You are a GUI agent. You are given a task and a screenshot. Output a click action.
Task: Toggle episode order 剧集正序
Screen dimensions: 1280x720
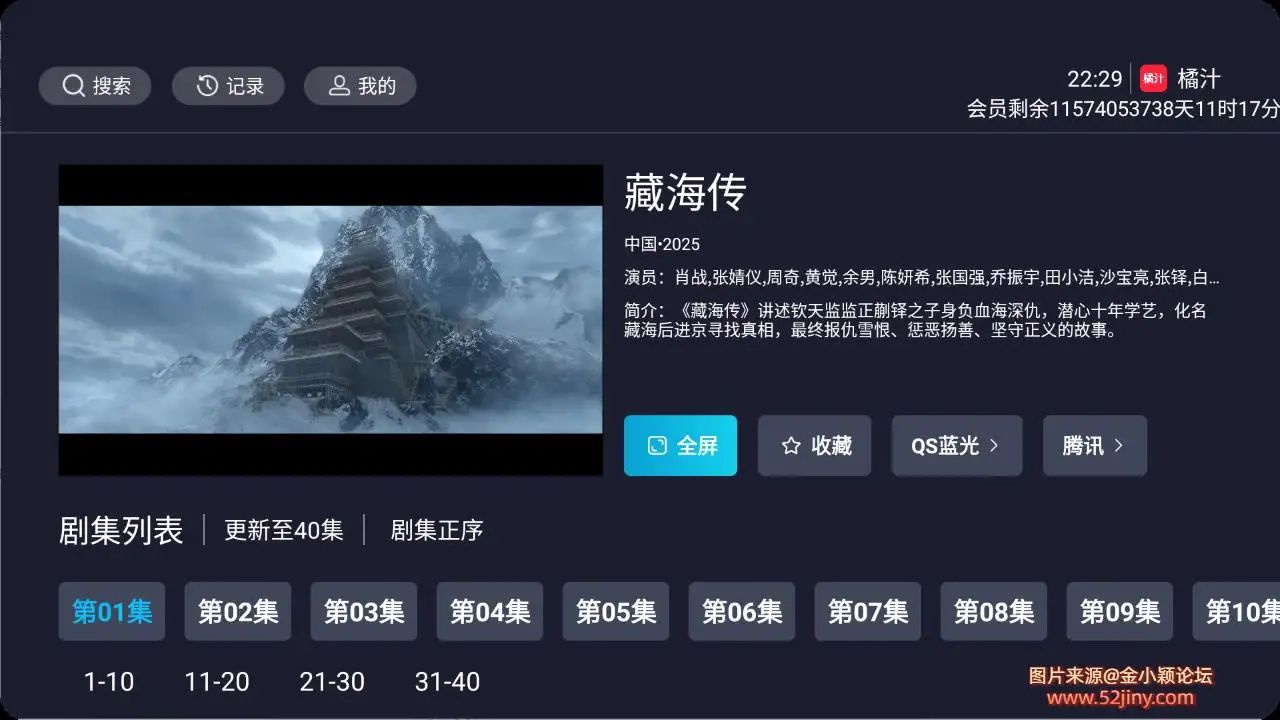click(x=437, y=530)
